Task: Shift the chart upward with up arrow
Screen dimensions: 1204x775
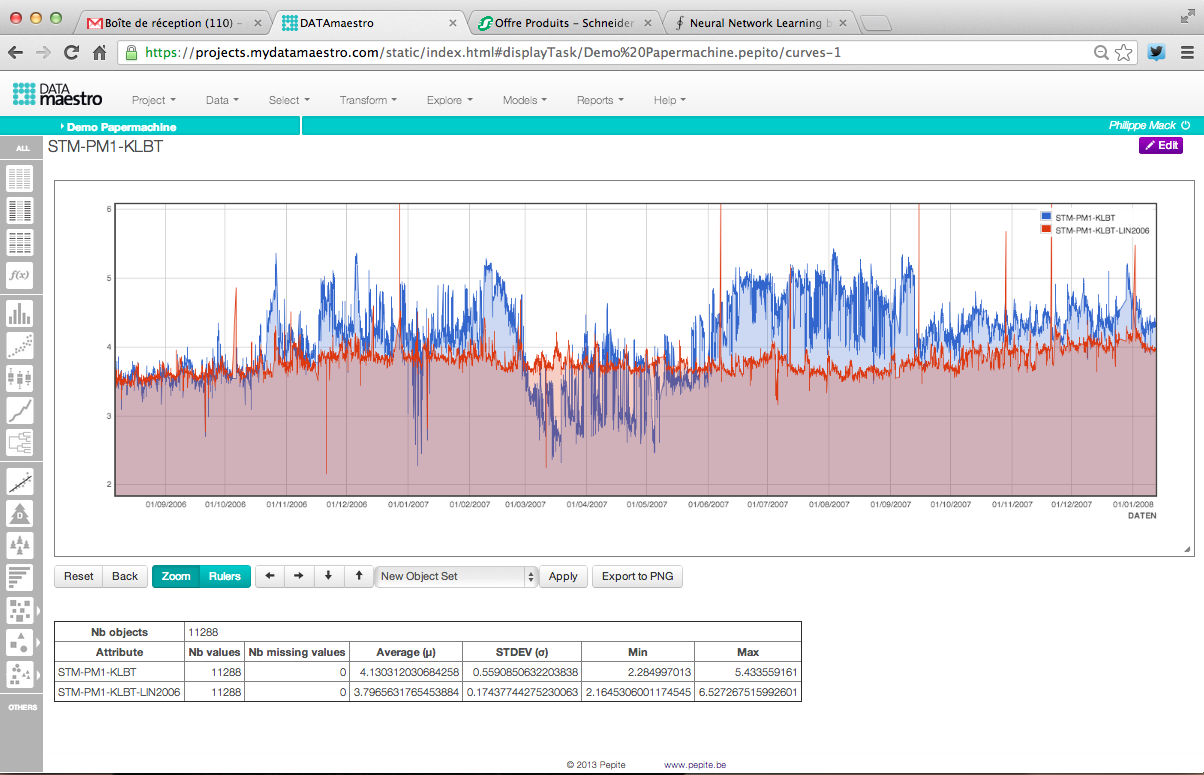Action: 359,577
